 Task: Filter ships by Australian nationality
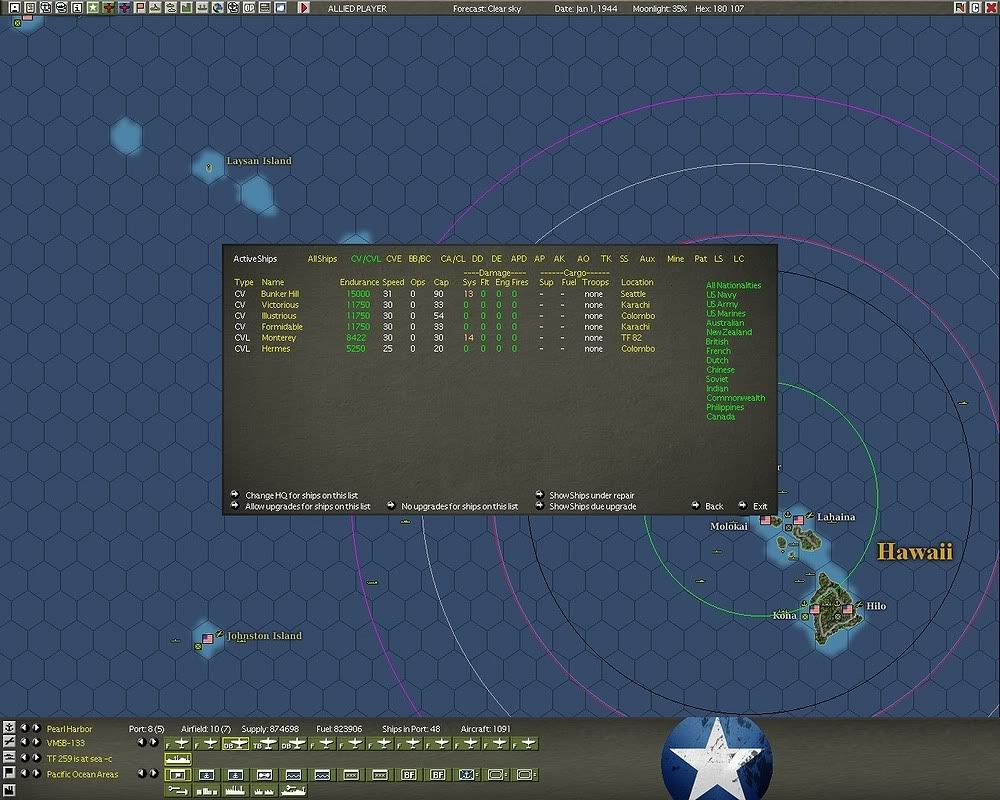pos(724,323)
